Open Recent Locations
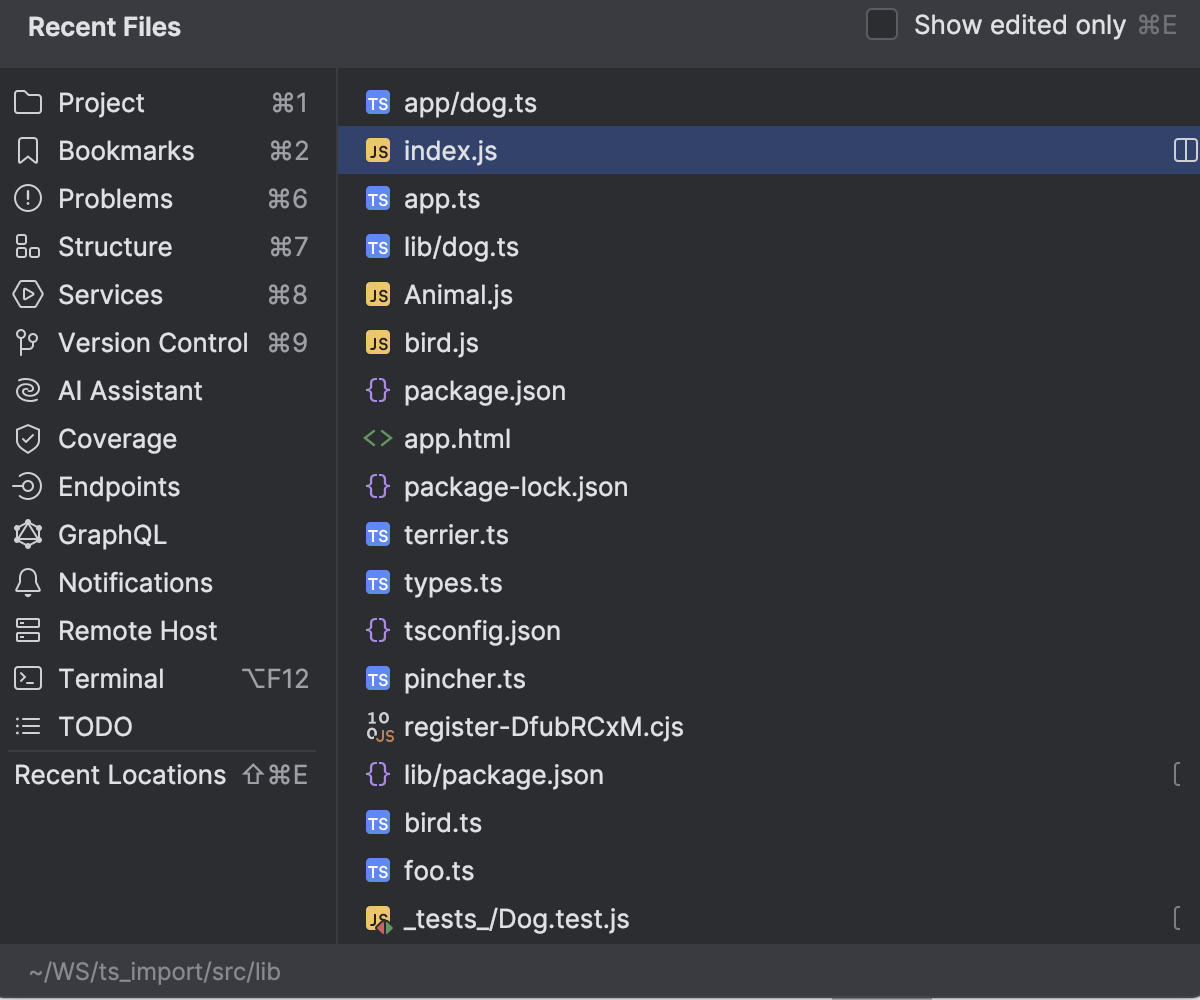1200x1000 pixels. click(119, 774)
